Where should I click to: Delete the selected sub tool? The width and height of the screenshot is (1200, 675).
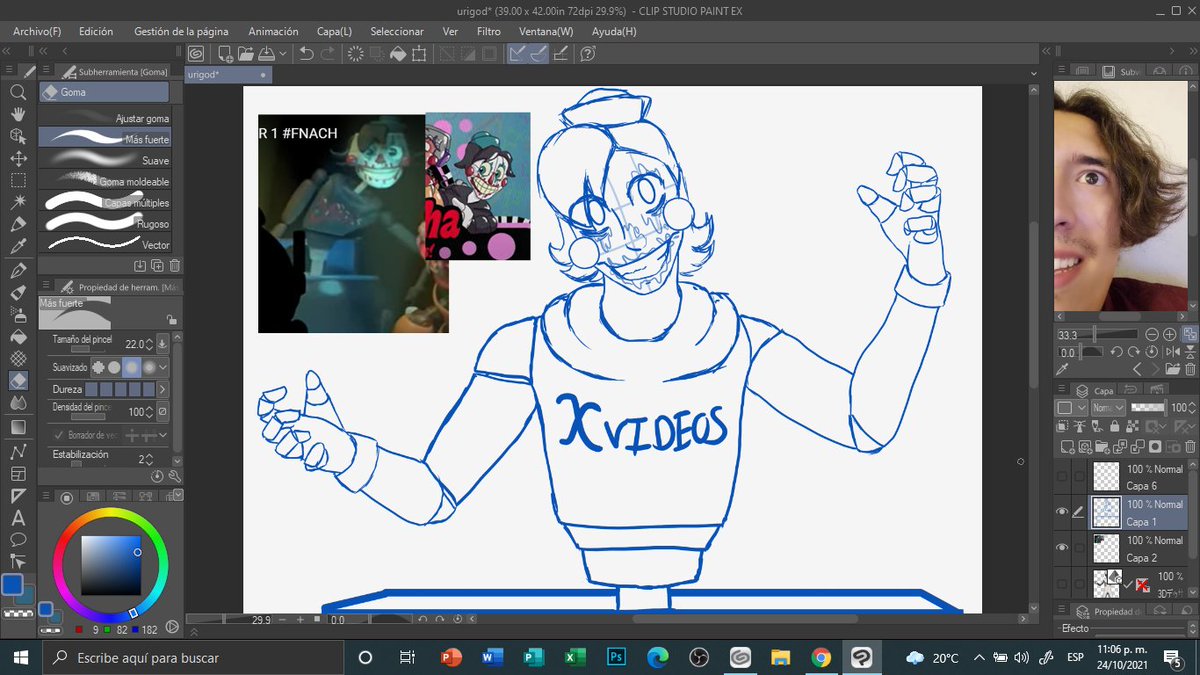coord(175,265)
